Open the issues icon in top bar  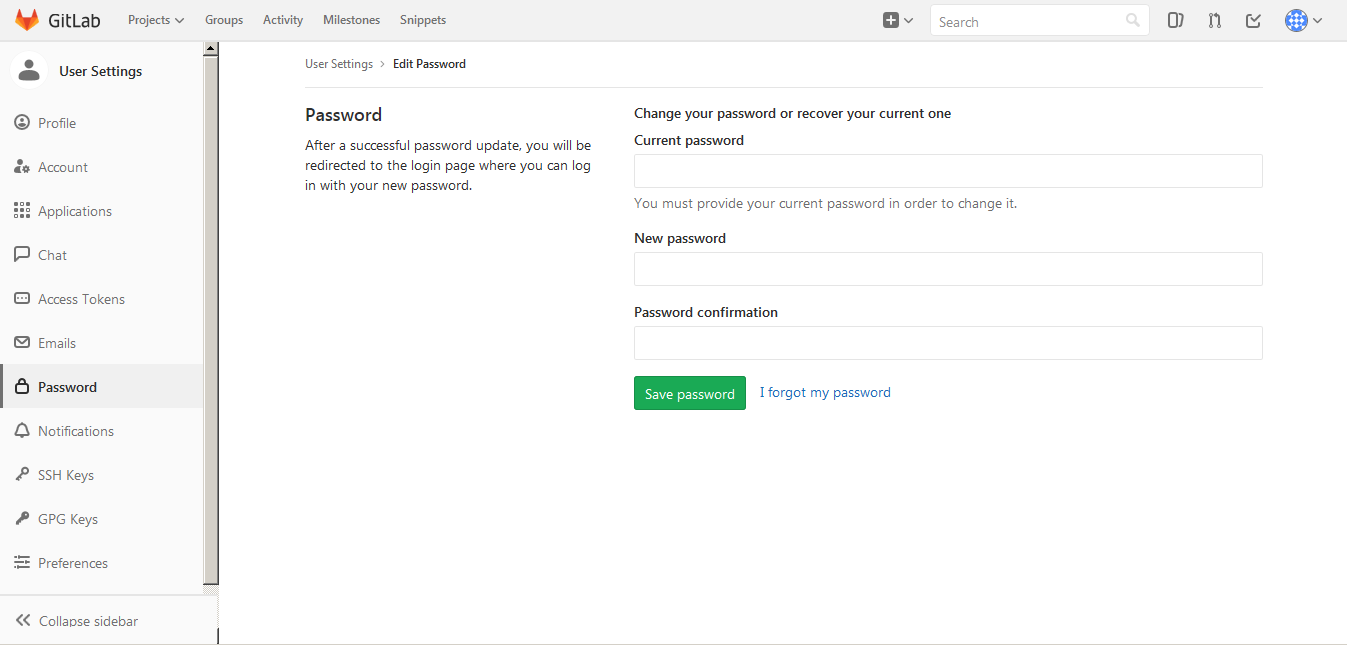(x=1176, y=20)
